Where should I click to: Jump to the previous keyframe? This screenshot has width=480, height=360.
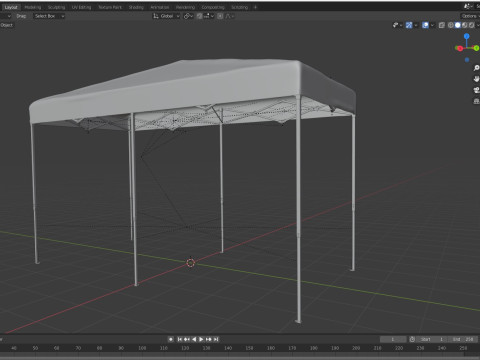coord(187,339)
